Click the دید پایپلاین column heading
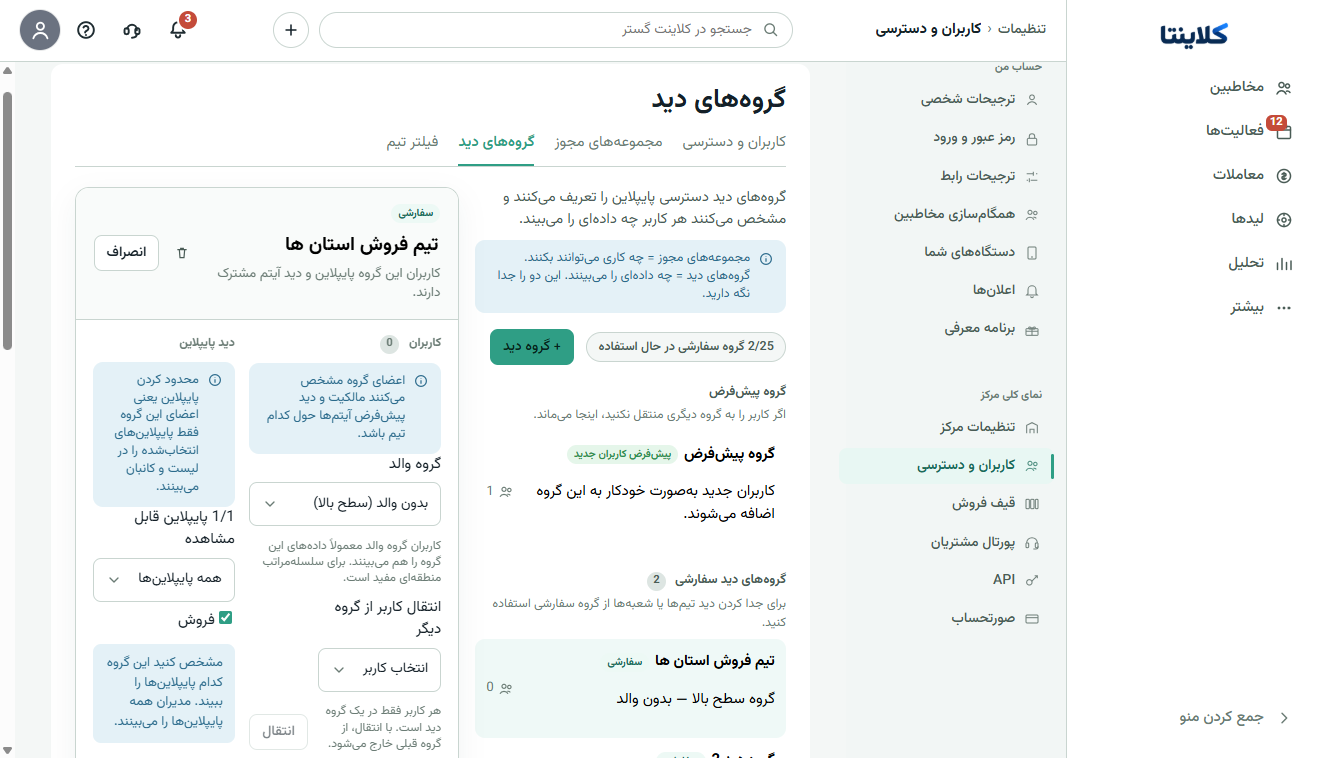1322x758 pixels. tap(207, 342)
